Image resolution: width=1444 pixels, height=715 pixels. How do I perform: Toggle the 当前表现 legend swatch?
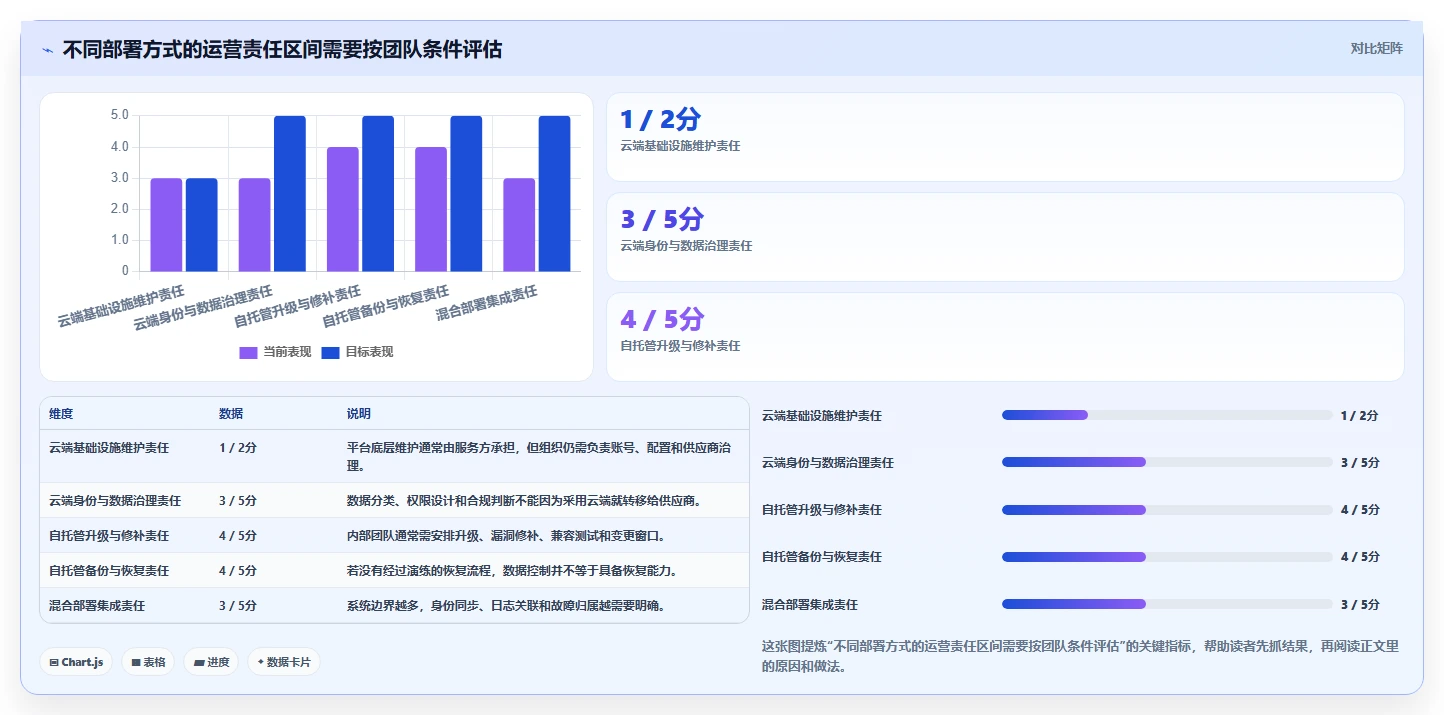point(248,353)
